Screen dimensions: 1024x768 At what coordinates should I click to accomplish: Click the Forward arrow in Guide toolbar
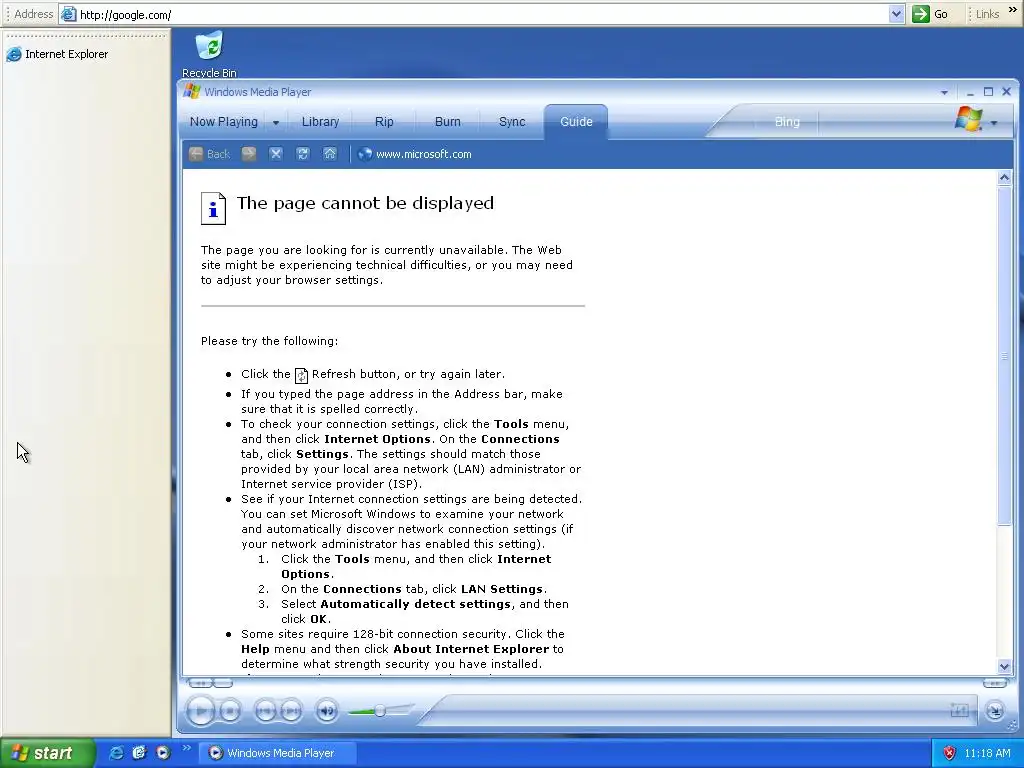pos(249,154)
